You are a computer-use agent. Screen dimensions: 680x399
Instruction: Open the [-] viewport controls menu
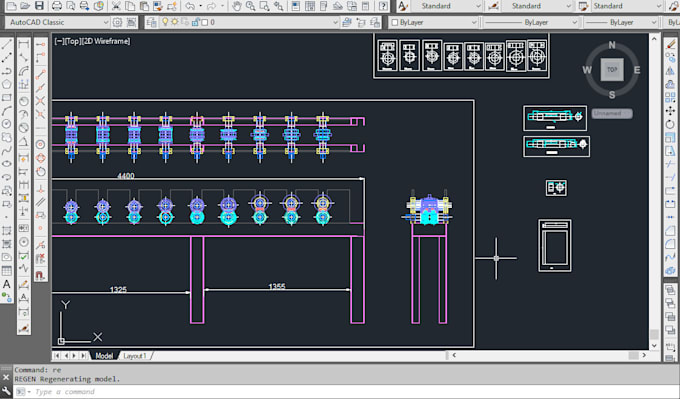[x=59, y=41]
